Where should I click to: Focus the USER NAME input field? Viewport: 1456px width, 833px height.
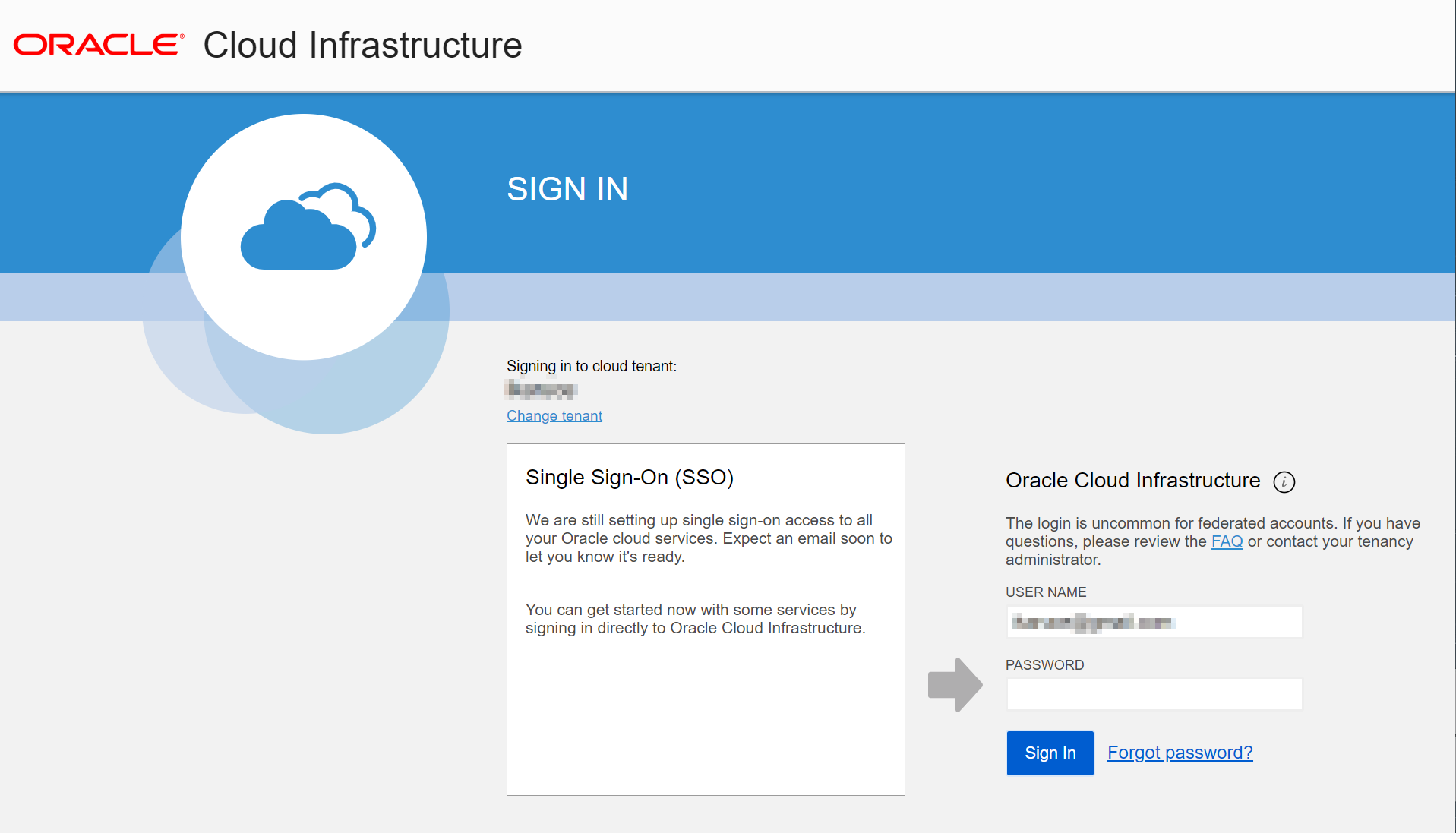(1154, 622)
